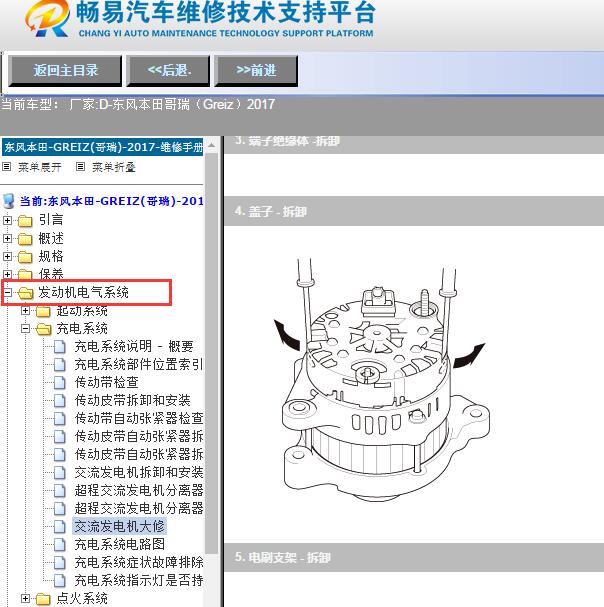Screen dimensions: 604x607
Task: Expand the 保养 folder node
Action: click(7, 274)
